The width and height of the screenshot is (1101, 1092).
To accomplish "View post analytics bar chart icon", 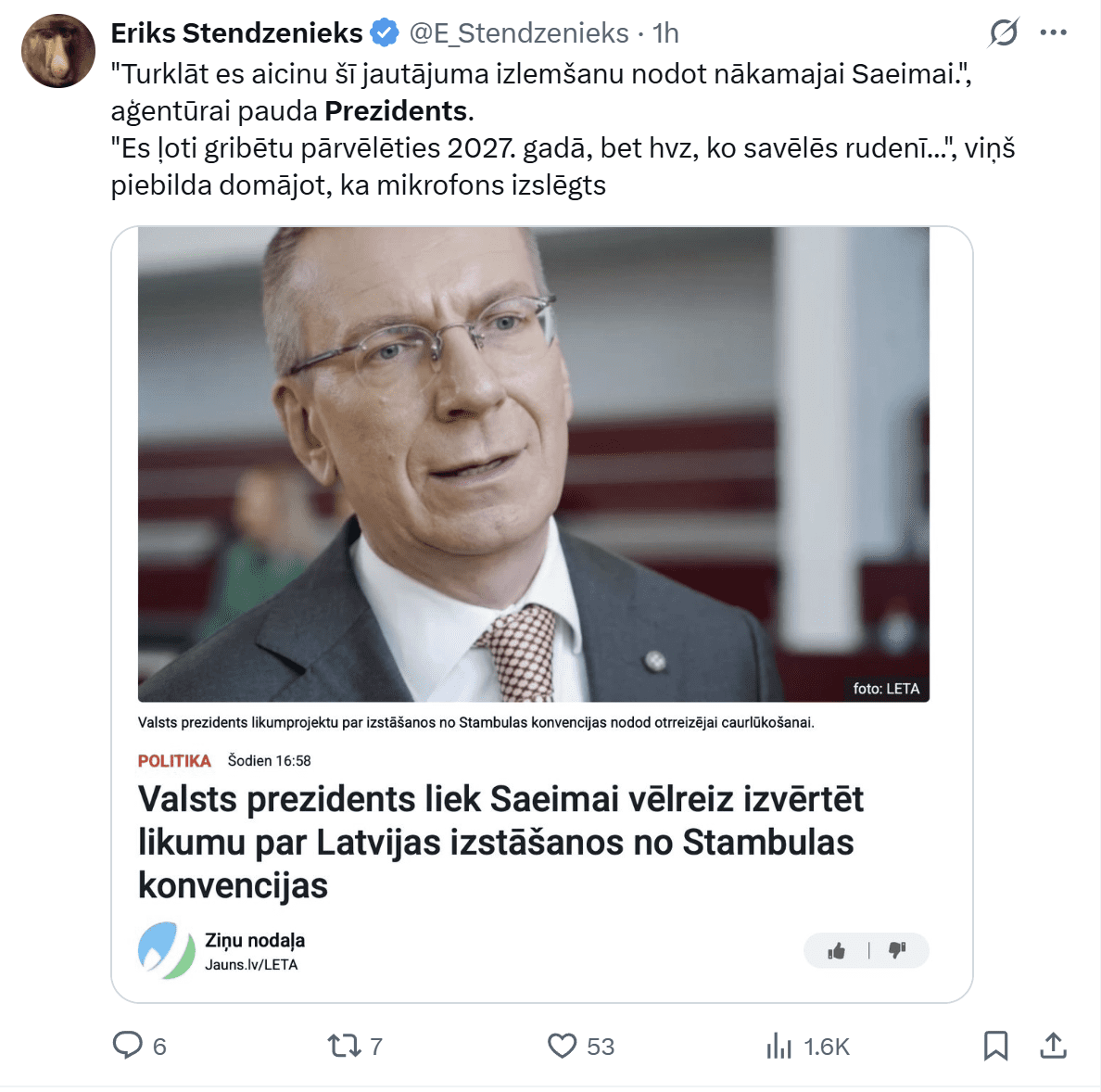I will coord(778,1046).
